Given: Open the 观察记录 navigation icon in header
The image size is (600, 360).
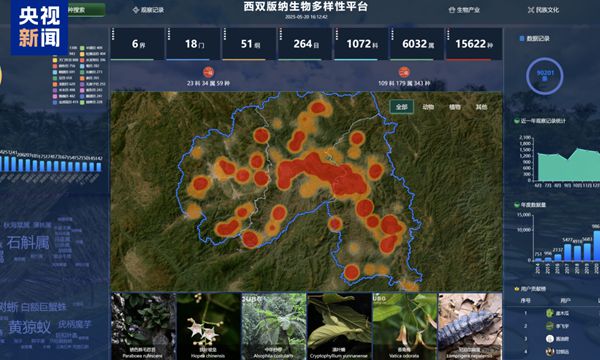Looking at the screenshot, I should coord(135,10).
